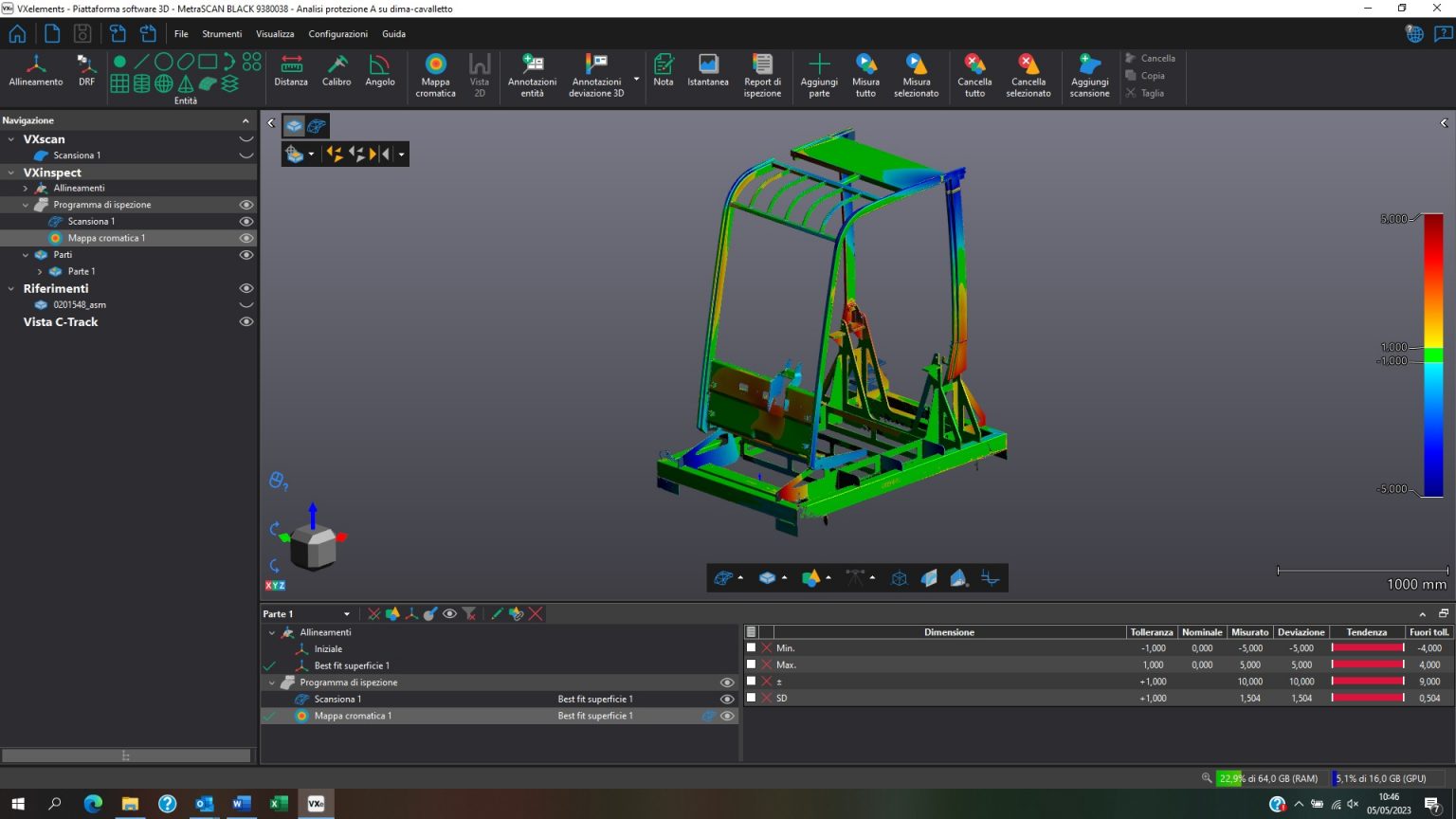The width and height of the screenshot is (1456, 819).
Task: Open the Annotazioni entità tool
Action: (532, 75)
